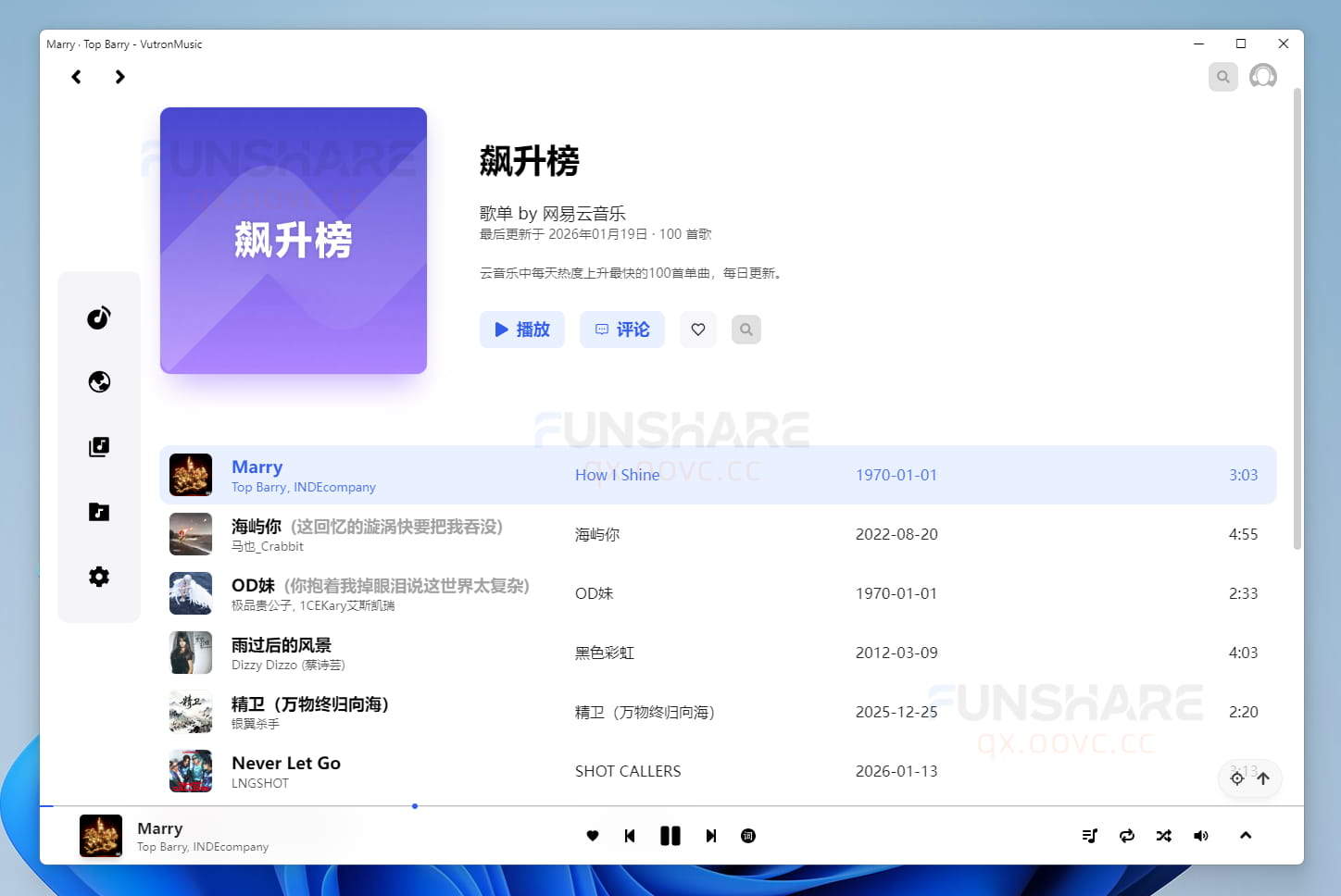Open the playlists section in sidebar
Viewport: 1341px width, 896px height.
(99, 446)
